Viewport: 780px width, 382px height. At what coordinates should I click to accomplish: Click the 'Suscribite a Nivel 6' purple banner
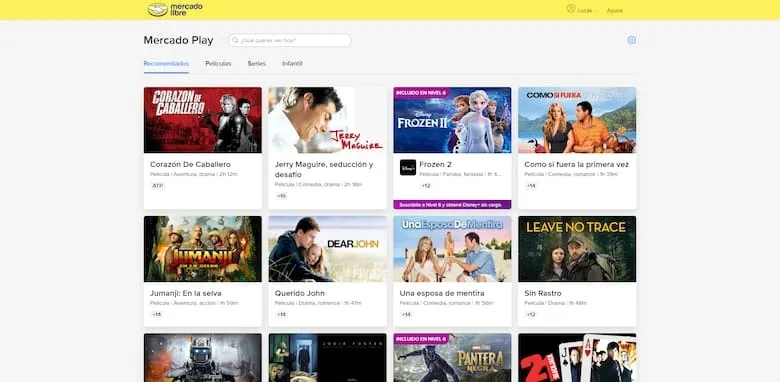(452, 204)
